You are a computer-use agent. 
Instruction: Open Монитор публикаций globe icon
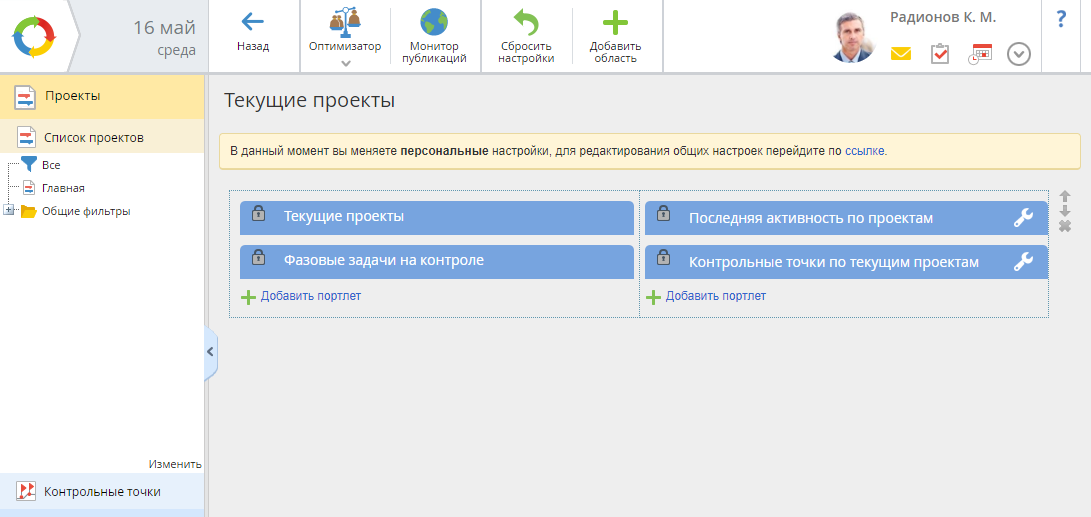pos(434,22)
